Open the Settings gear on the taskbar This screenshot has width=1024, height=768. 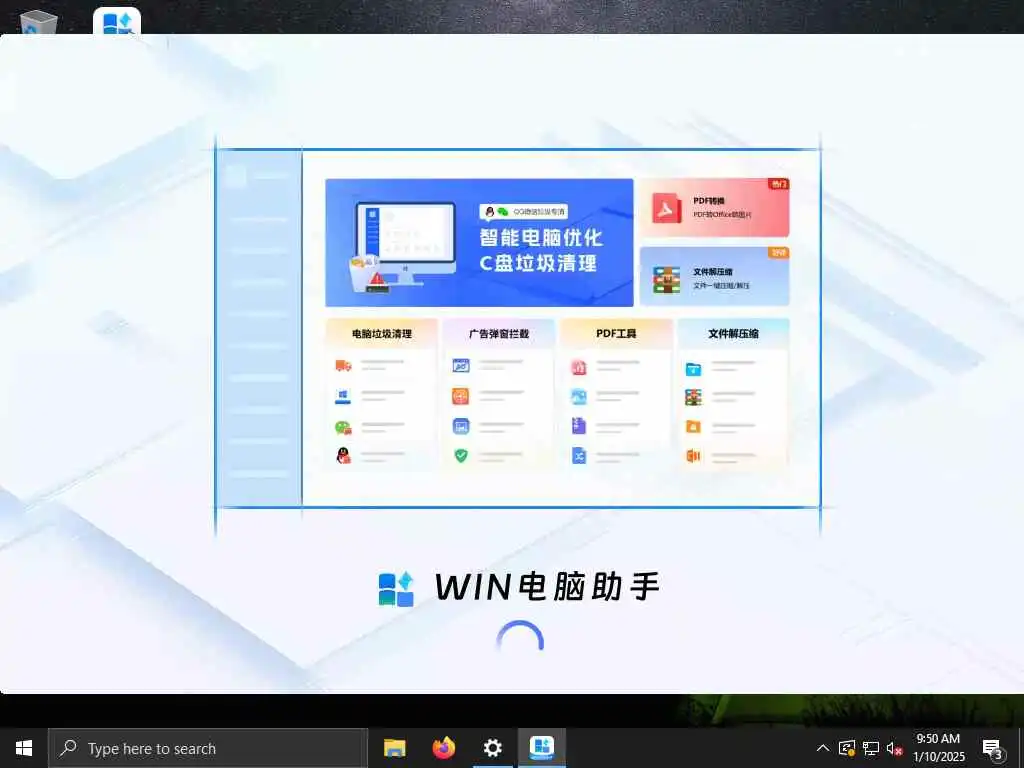pyautogui.click(x=492, y=748)
